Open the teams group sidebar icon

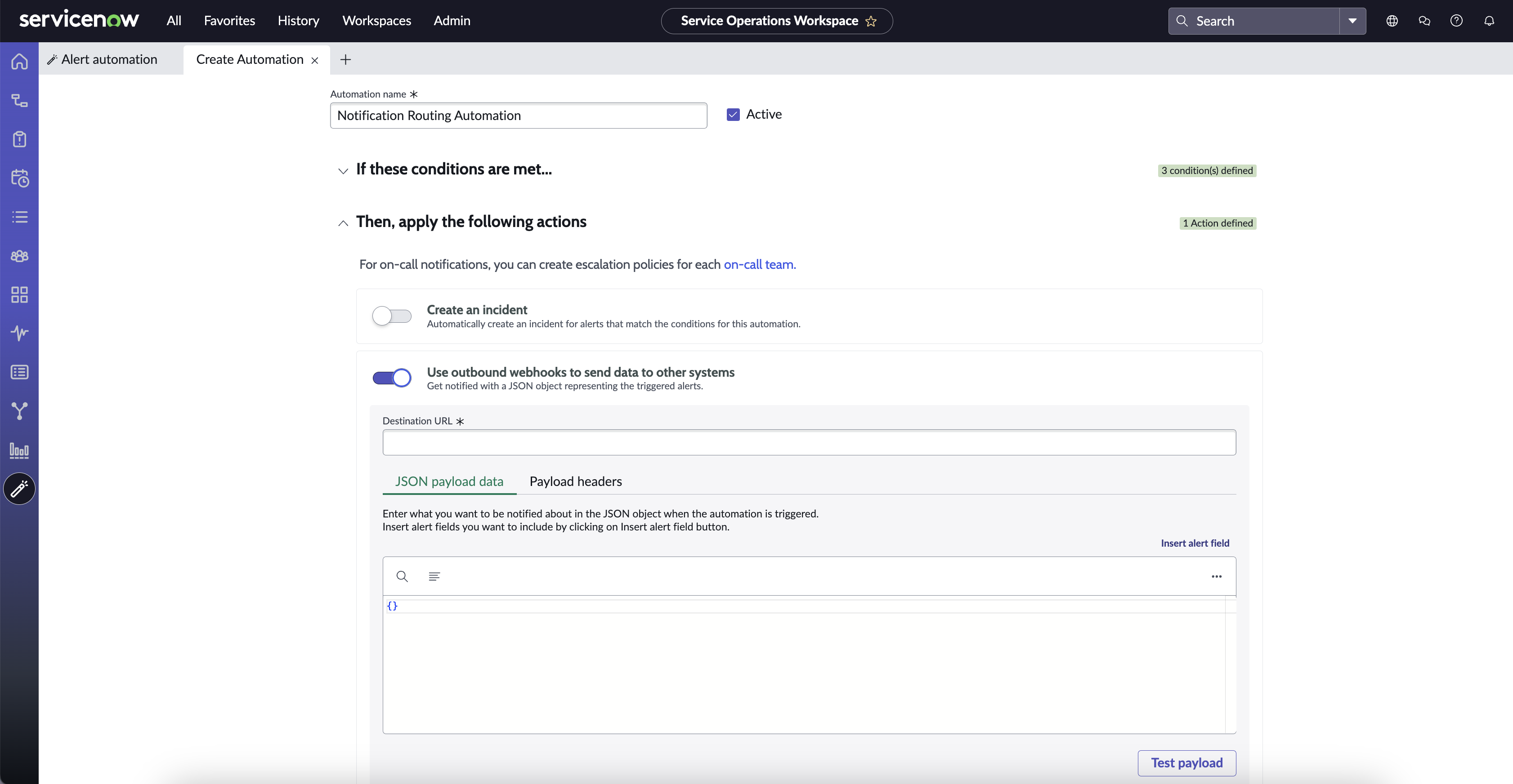19,256
